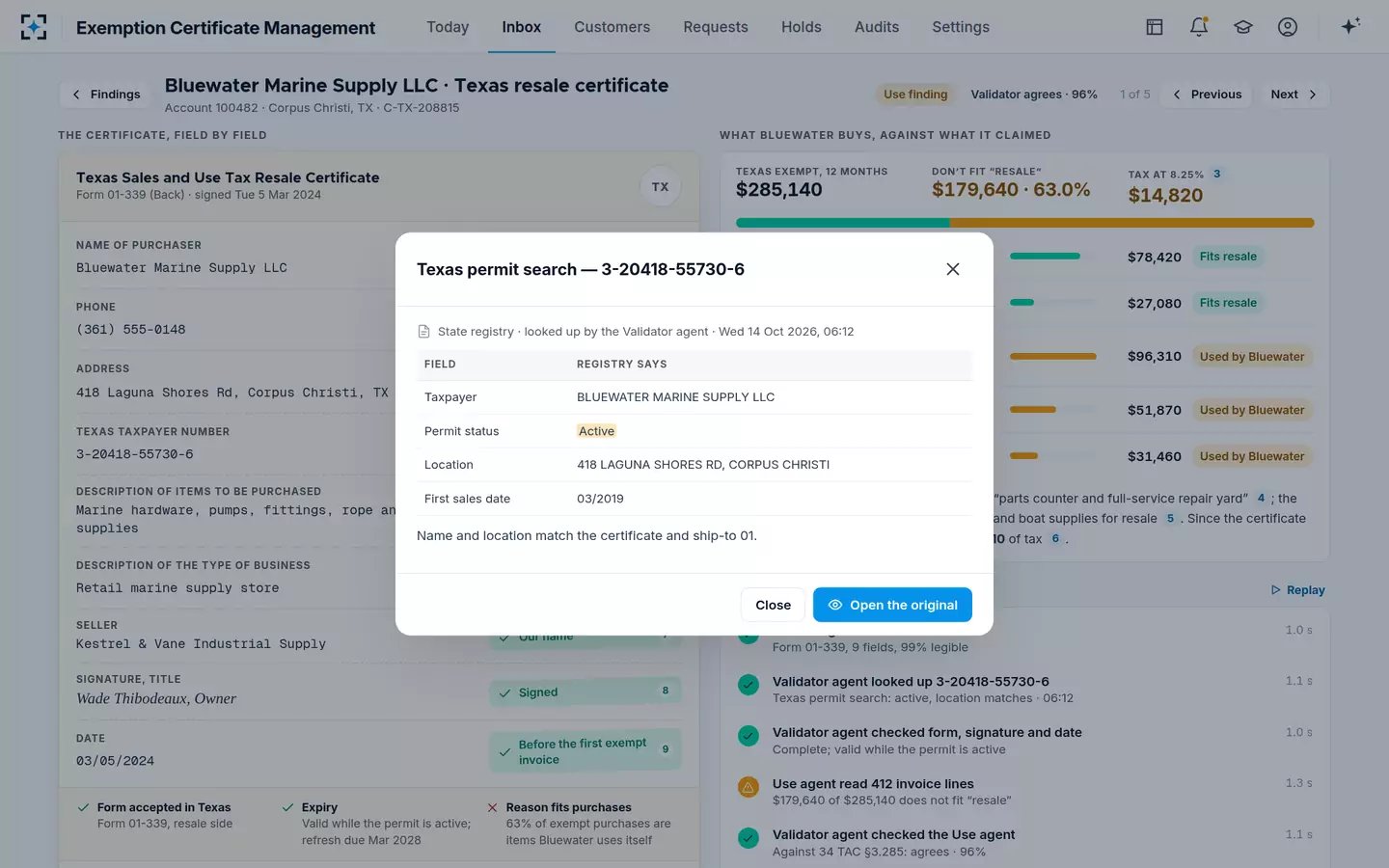
Task: Click Before the first exempt invoice chip
Action: [586, 751]
